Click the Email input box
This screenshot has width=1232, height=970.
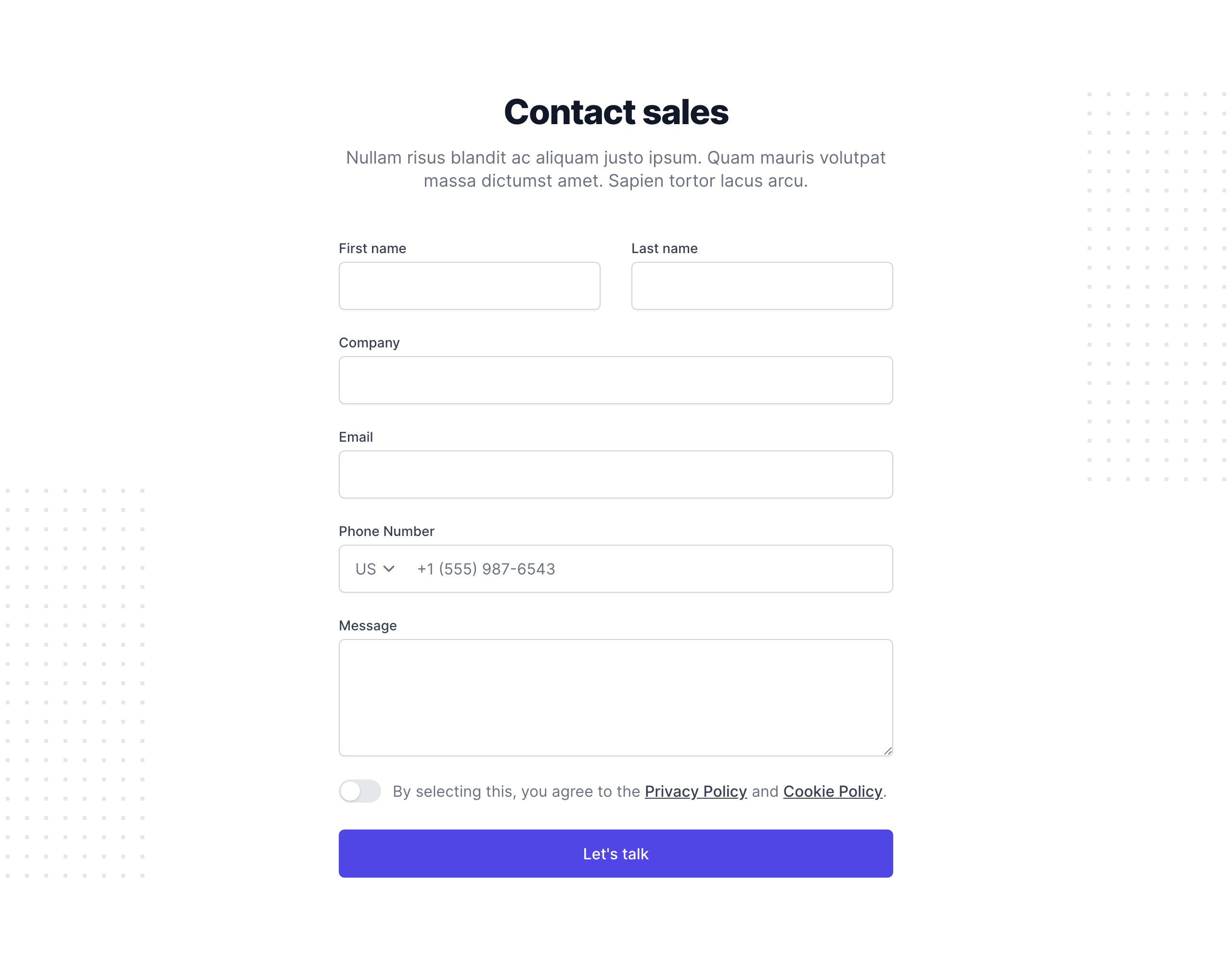click(616, 474)
